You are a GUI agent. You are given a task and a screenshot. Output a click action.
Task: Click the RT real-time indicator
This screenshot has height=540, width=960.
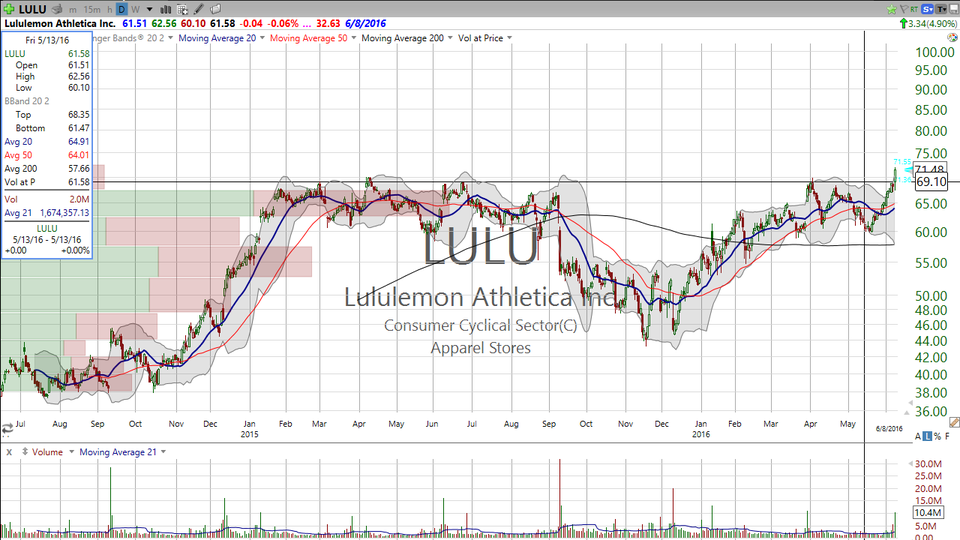(914, 9)
